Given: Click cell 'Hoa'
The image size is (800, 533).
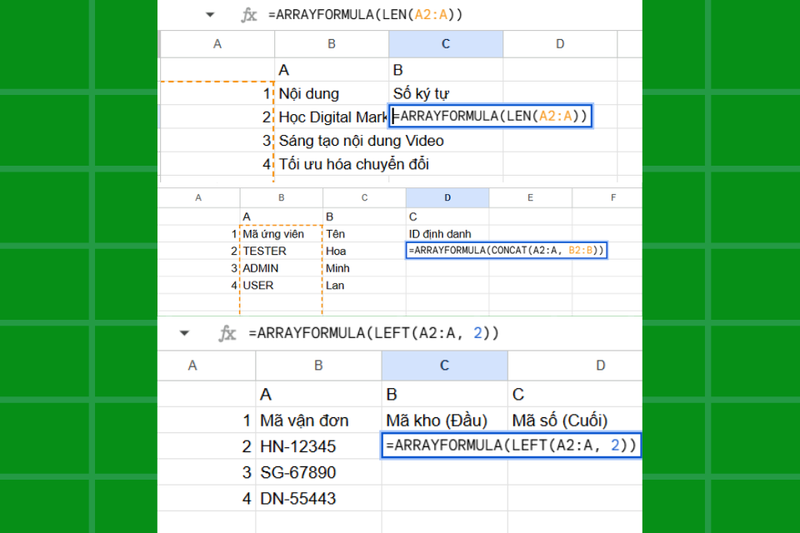Looking at the screenshot, I should pos(364,251).
